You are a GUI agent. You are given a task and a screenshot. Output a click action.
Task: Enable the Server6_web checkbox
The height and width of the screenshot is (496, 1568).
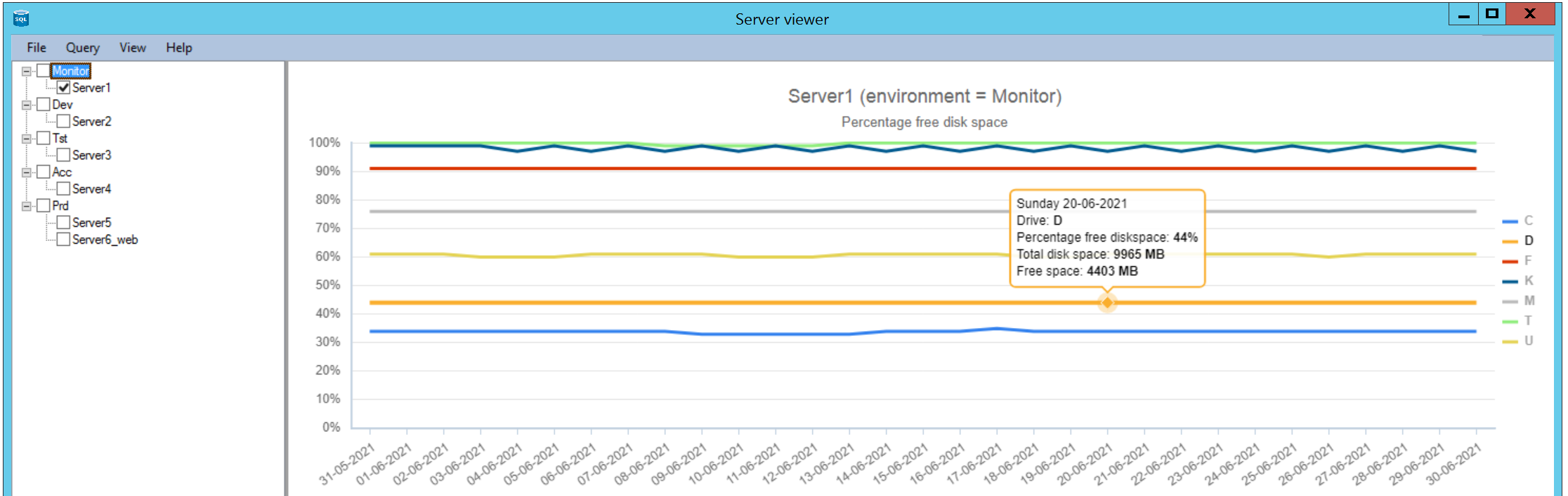click(64, 240)
